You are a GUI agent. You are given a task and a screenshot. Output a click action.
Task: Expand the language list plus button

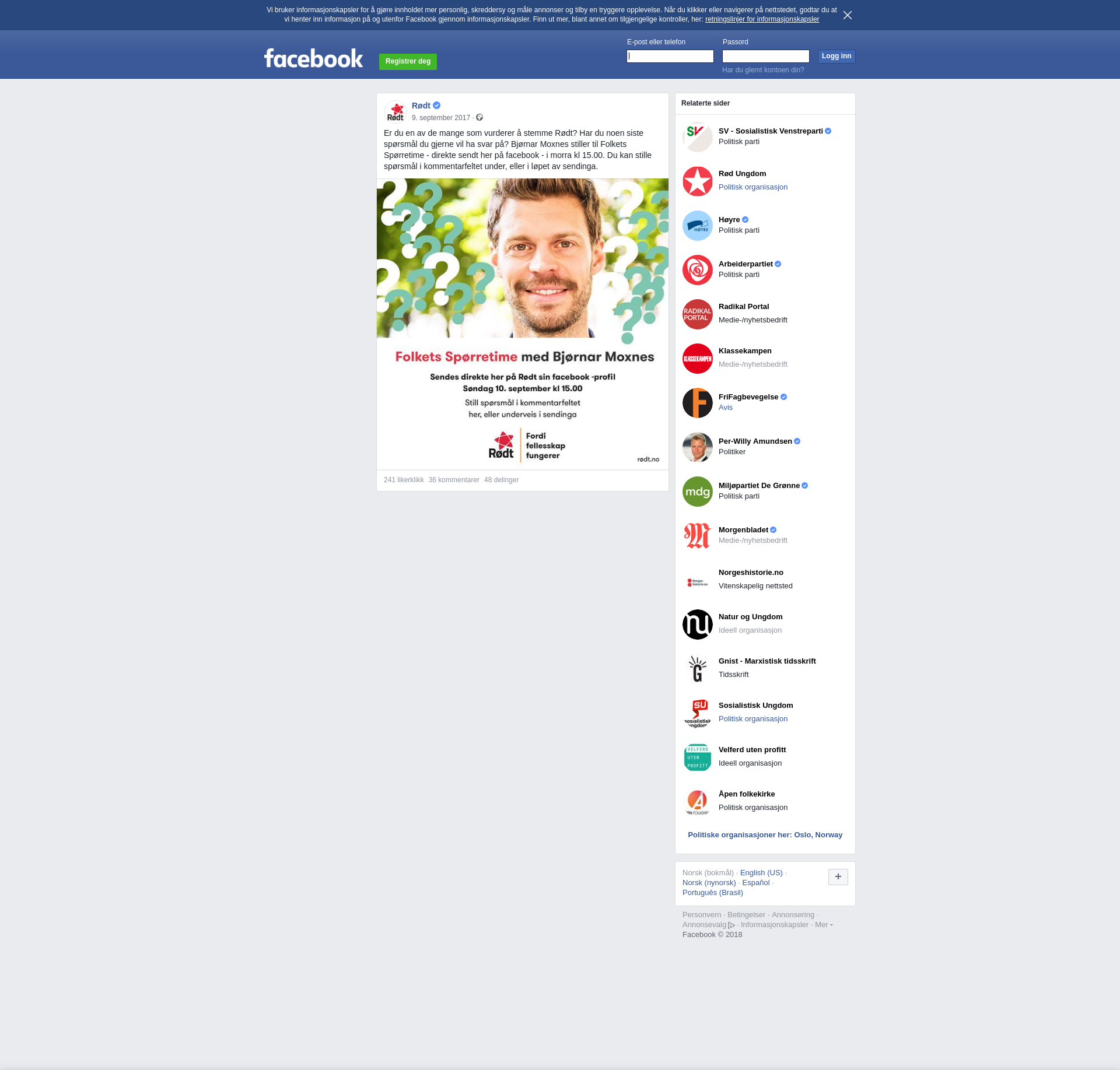(x=838, y=876)
